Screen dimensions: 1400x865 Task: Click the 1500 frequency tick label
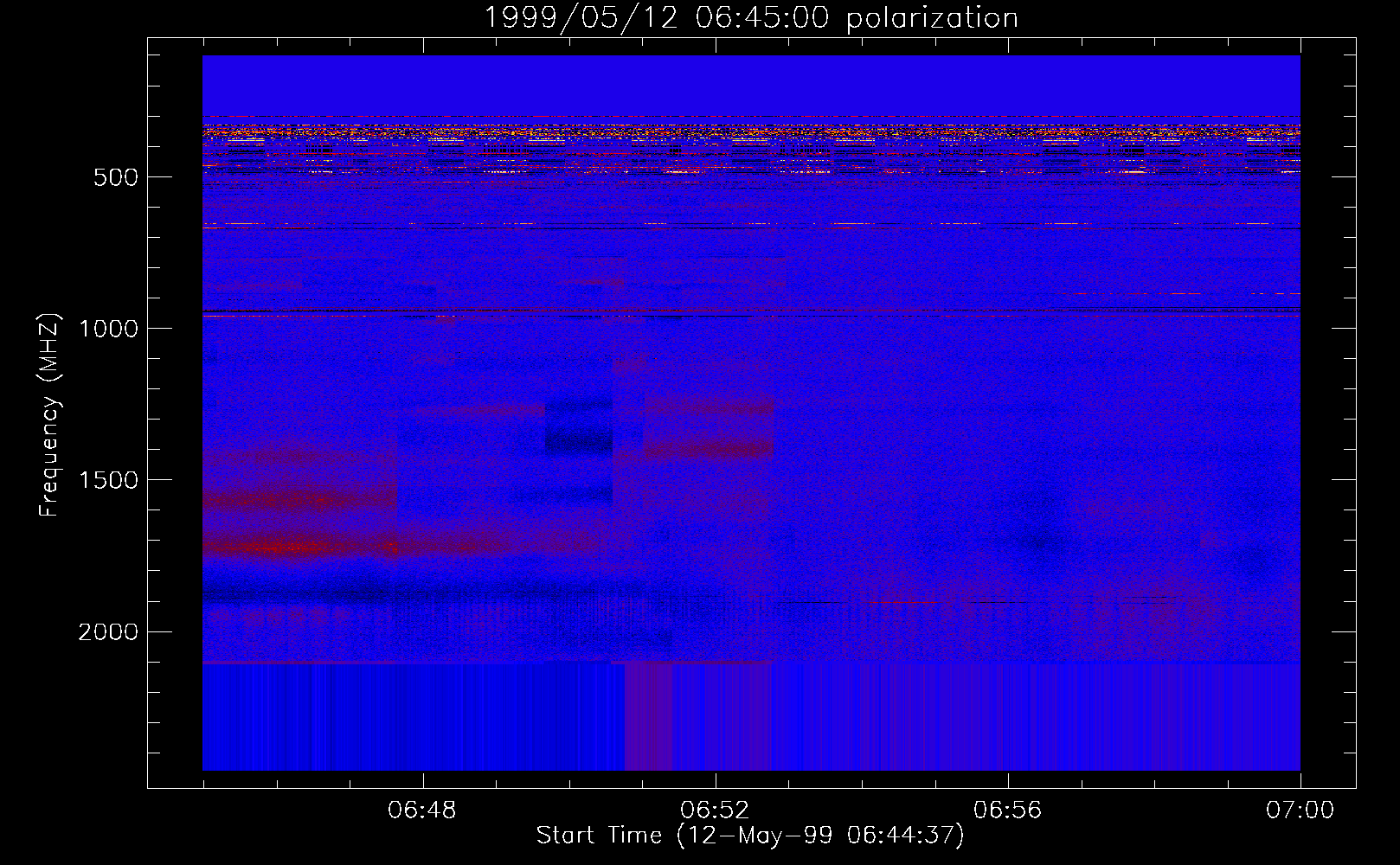pos(108,481)
